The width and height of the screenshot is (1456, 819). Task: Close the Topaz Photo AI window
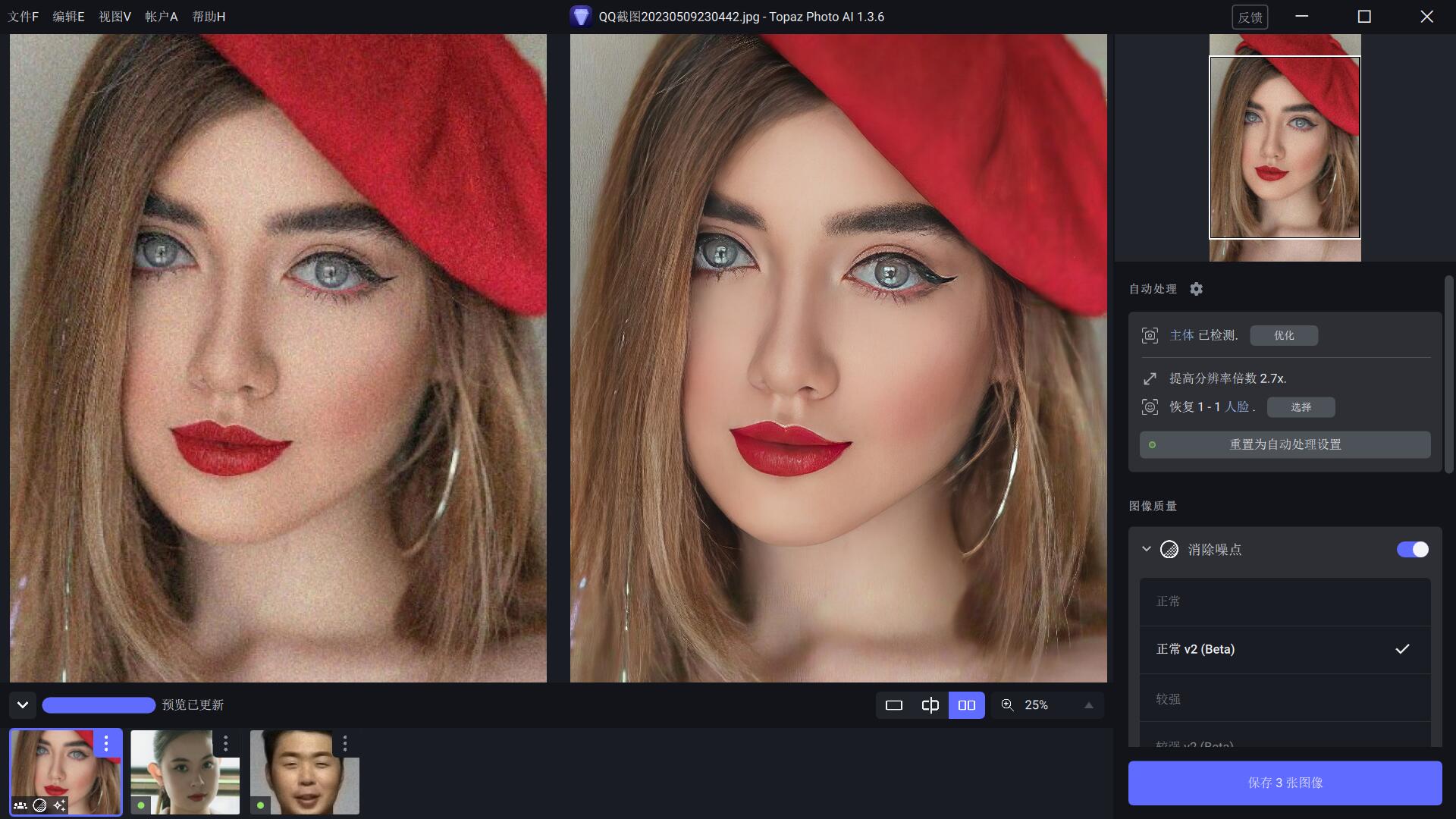(1426, 17)
